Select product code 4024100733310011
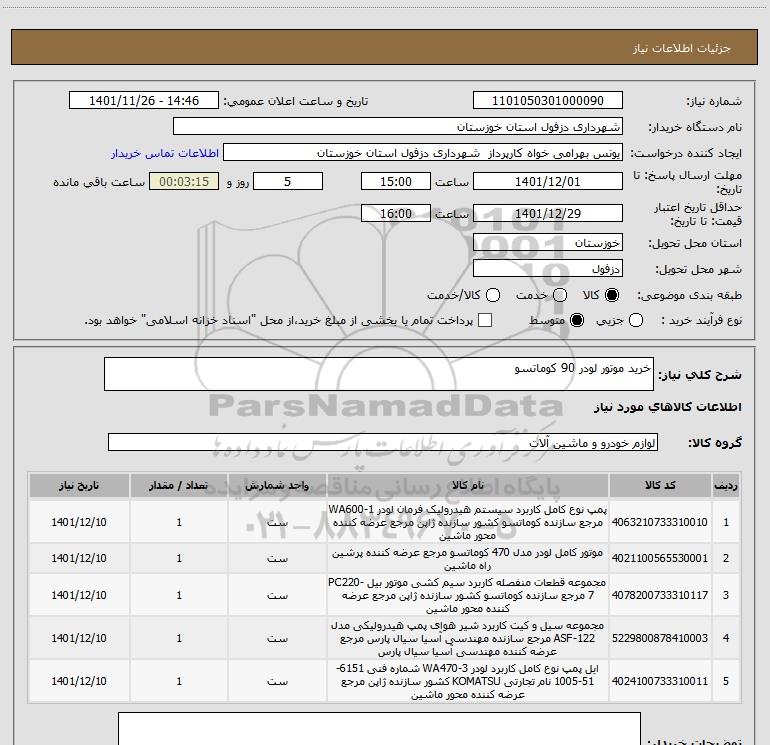Viewport: 770px width, 745px height. pyautogui.click(x=660, y=681)
